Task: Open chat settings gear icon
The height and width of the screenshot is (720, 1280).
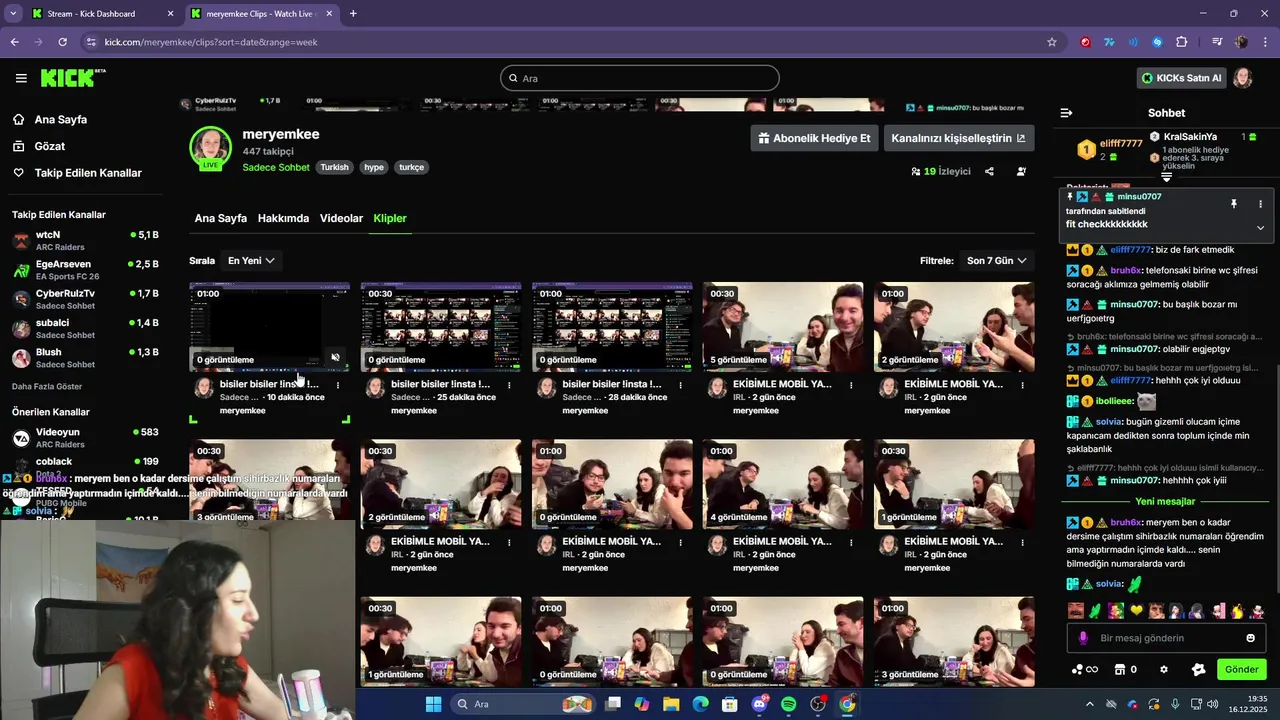Action: point(1163,669)
